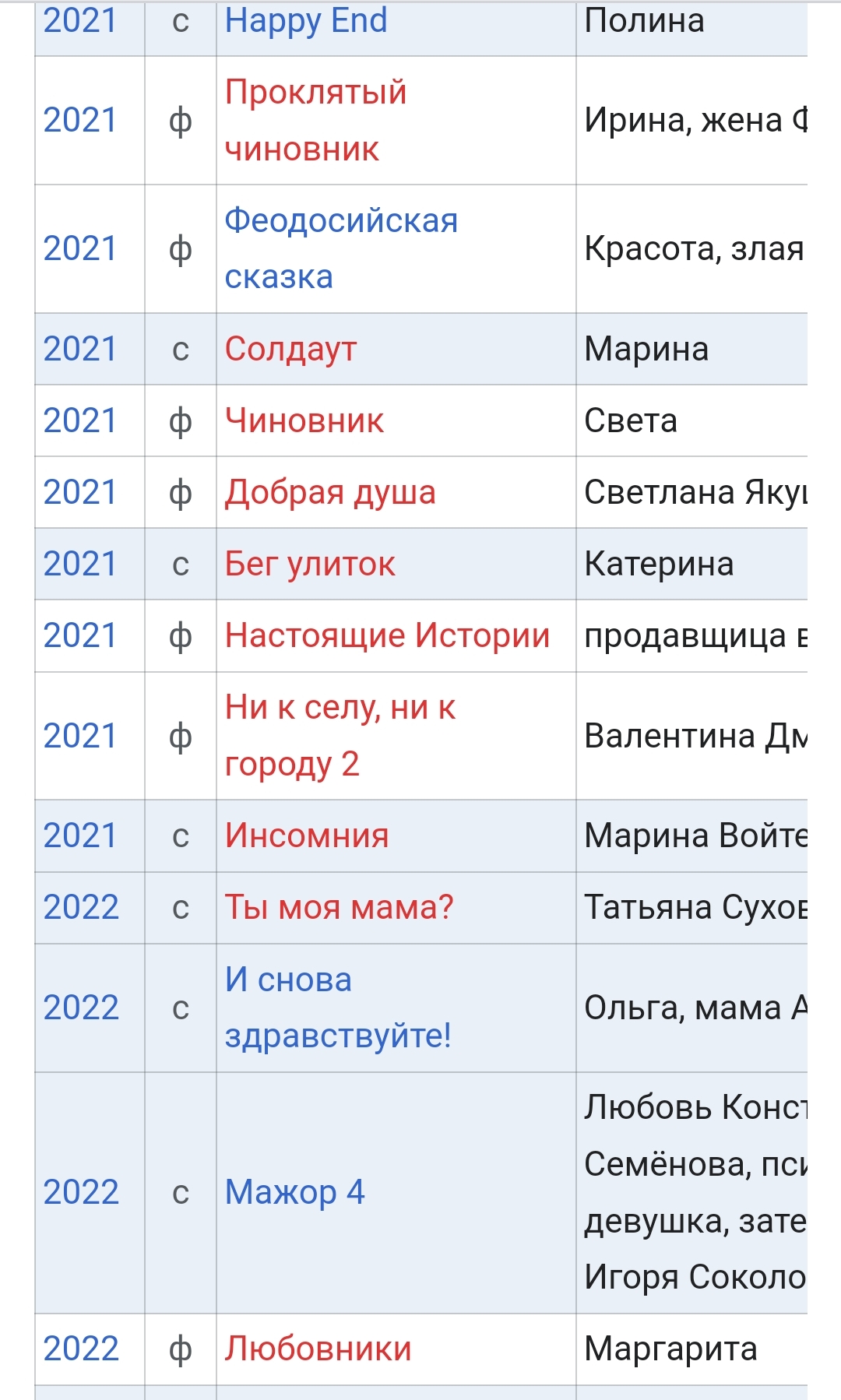Follow the Бег улиток link
The height and width of the screenshot is (1400, 841).
point(310,564)
